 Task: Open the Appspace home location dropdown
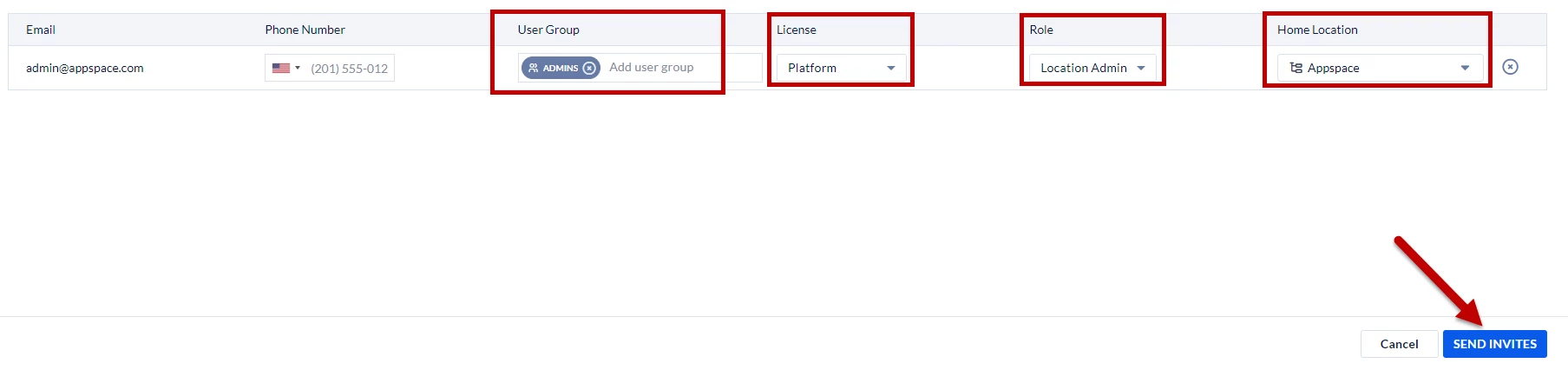(1380, 68)
